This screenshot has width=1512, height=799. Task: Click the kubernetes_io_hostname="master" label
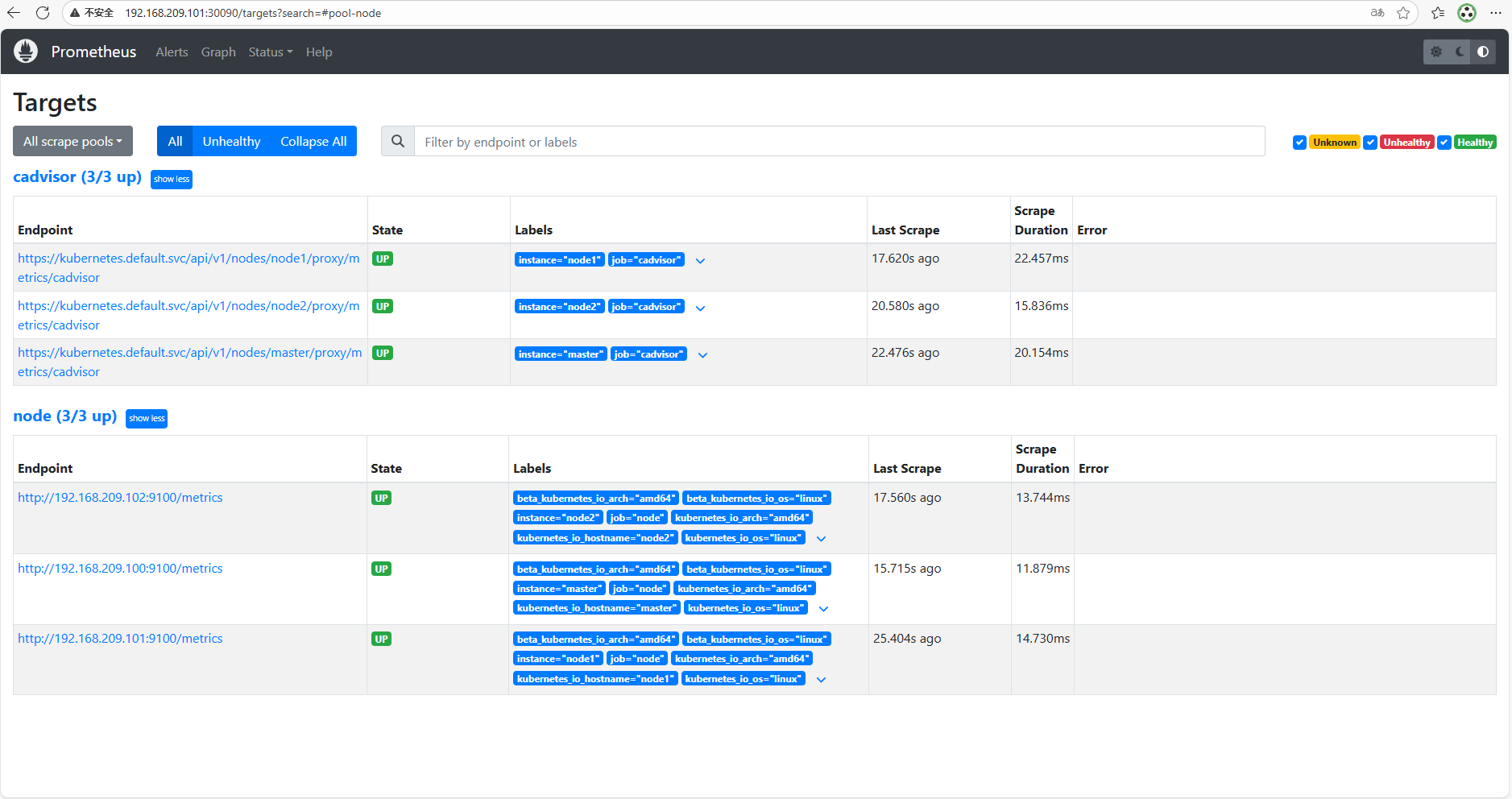(597, 608)
